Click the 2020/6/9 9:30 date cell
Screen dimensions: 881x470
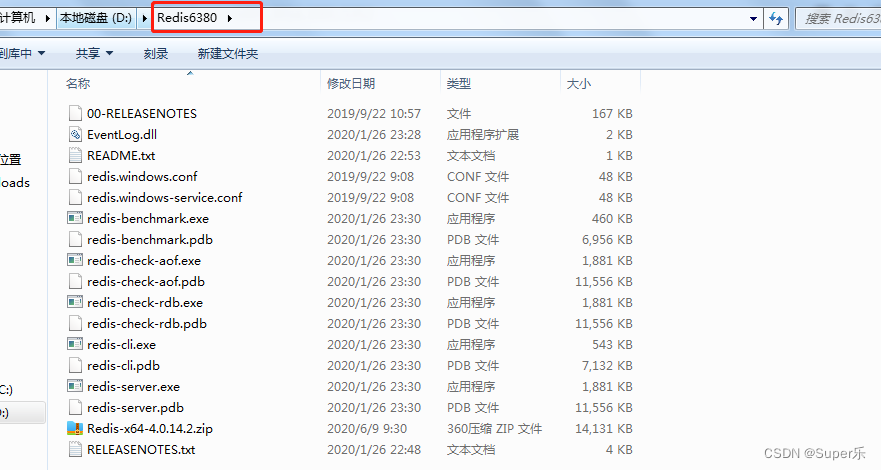367,428
